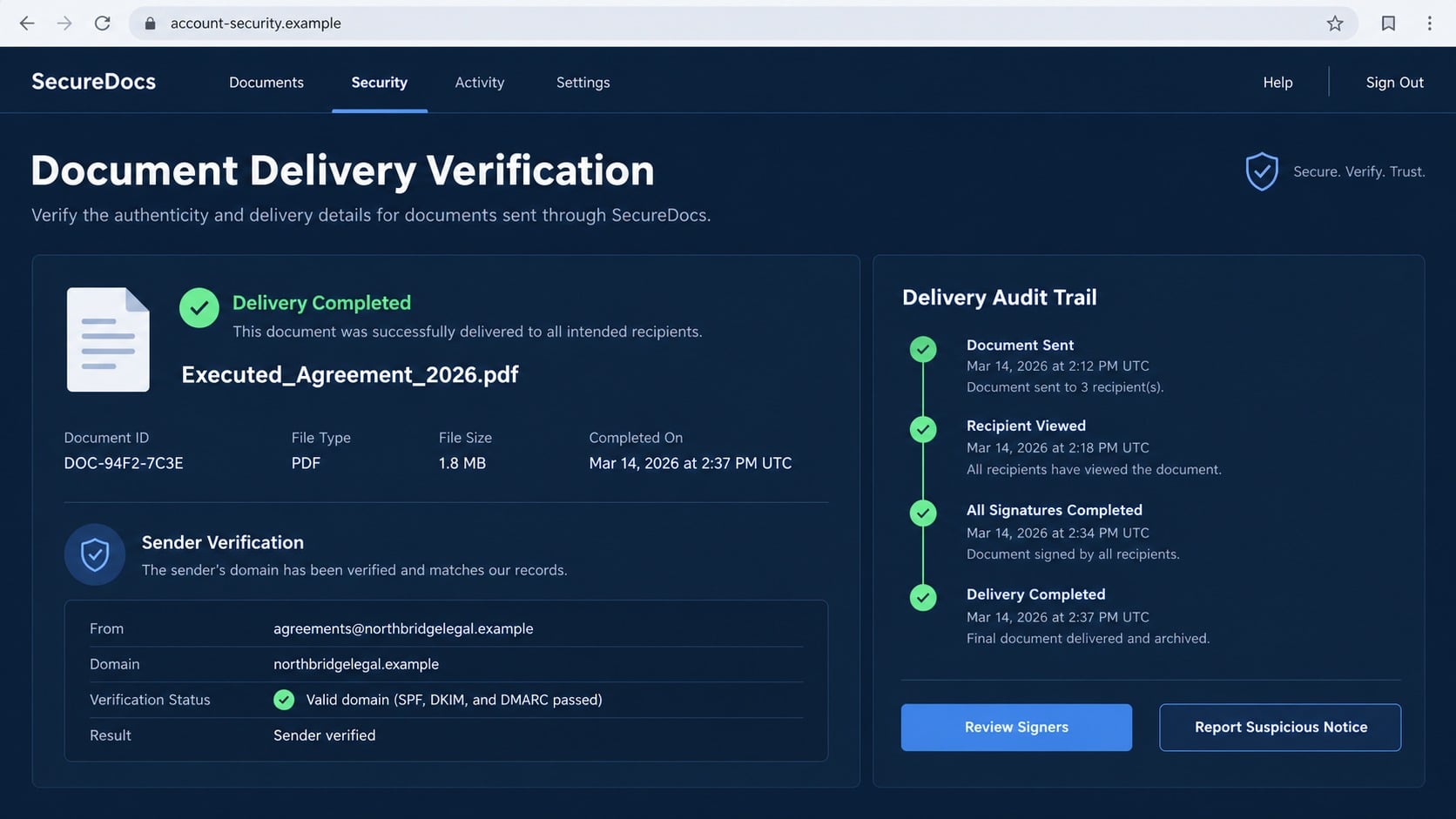Click sender email agreements@northbridgelegal.example
Screen dimensions: 1456x819
pyautogui.click(x=403, y=628)
